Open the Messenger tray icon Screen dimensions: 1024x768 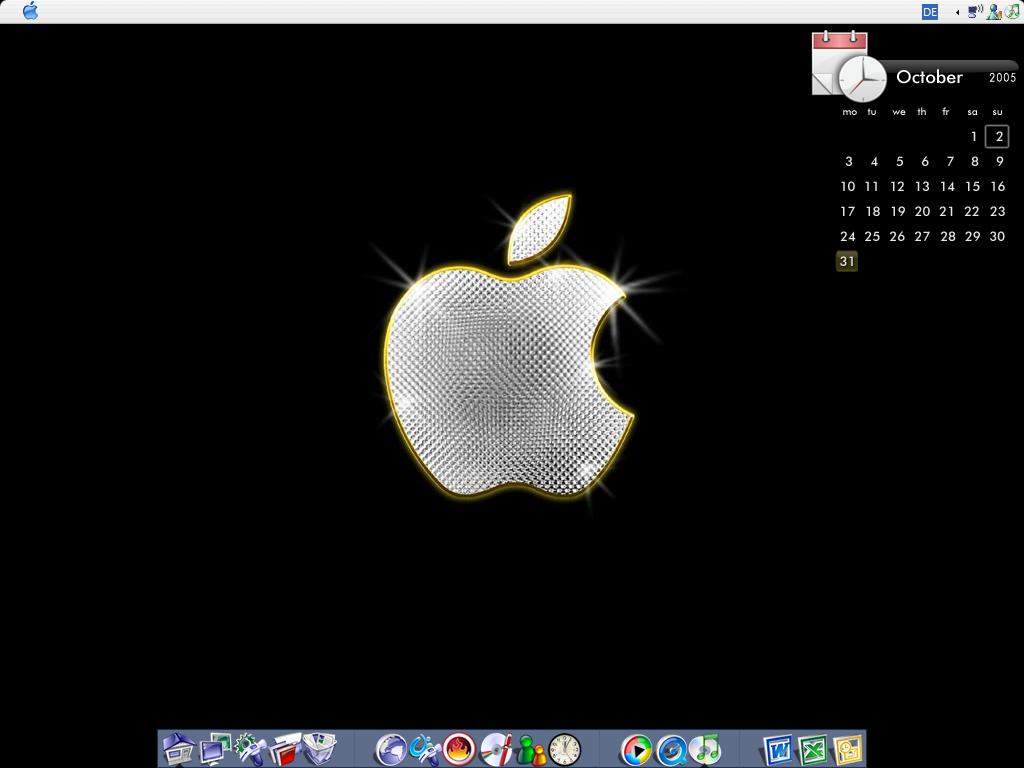pyautogui.click(x=994, y=12)
